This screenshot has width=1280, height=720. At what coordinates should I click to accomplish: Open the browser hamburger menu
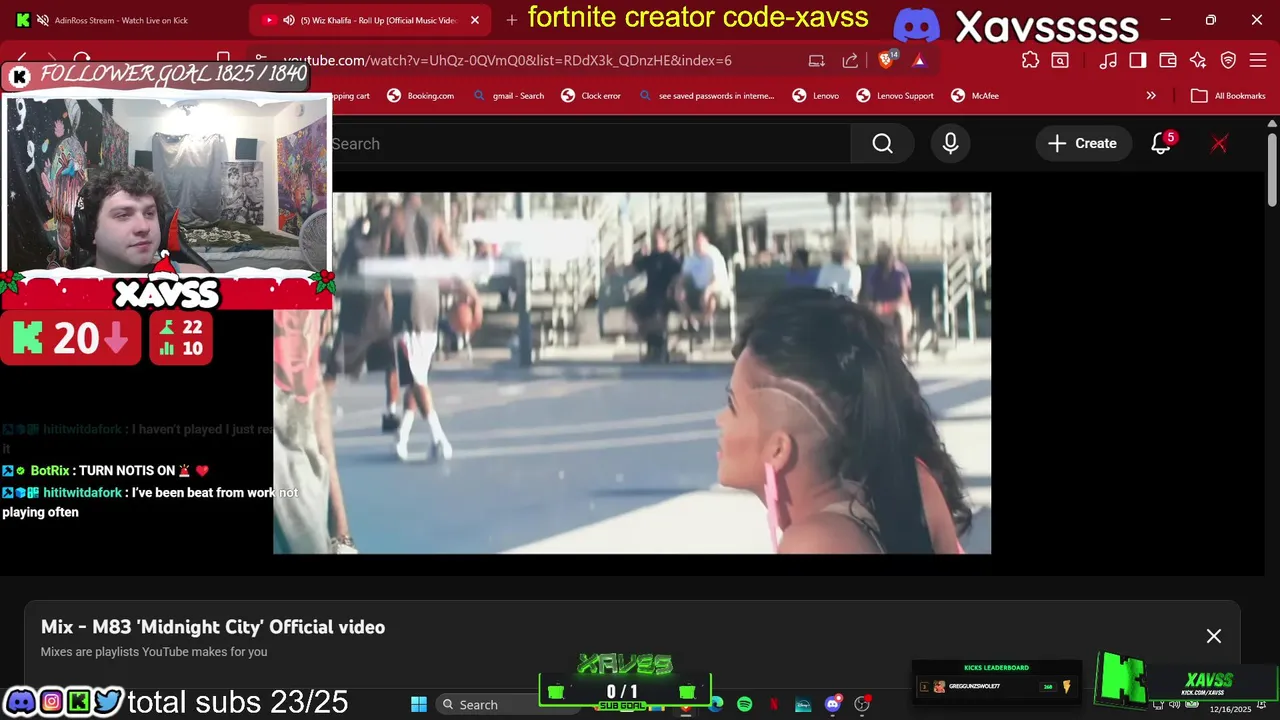(x=1258, y=60)
